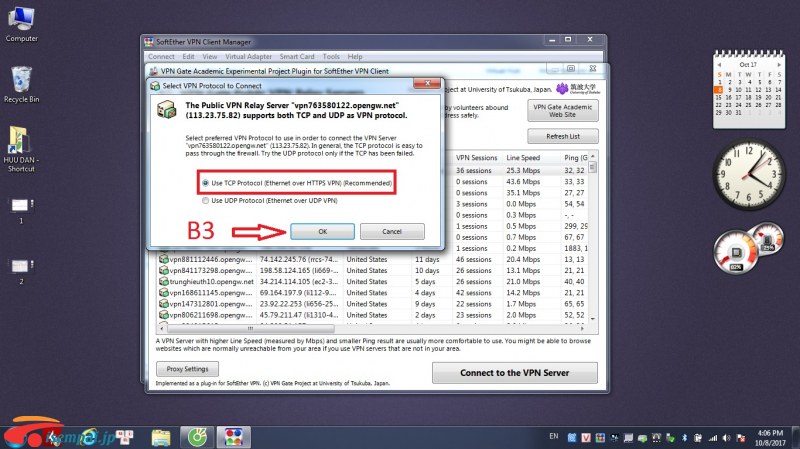Open Computer desktop icon
The image size is (800, 449).
pyautogui.click(x=21, y=24)
